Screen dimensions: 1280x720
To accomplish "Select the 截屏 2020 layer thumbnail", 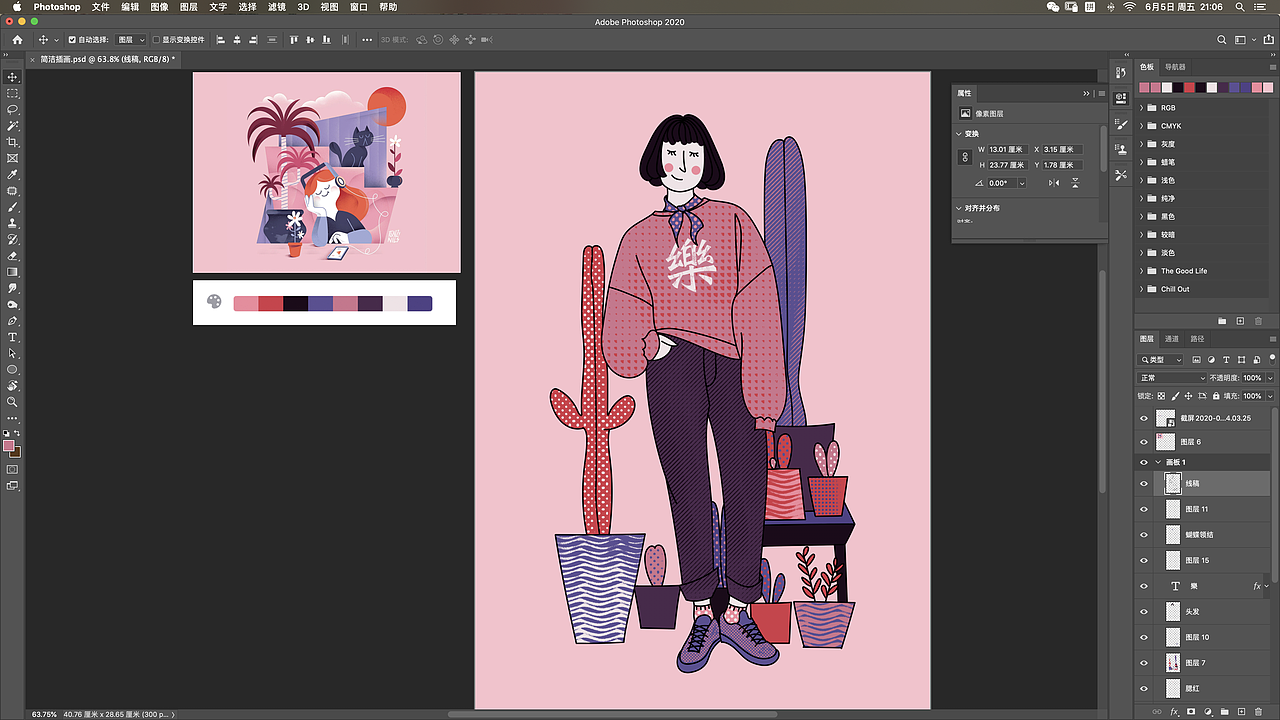I will (x=1165, y=418).
